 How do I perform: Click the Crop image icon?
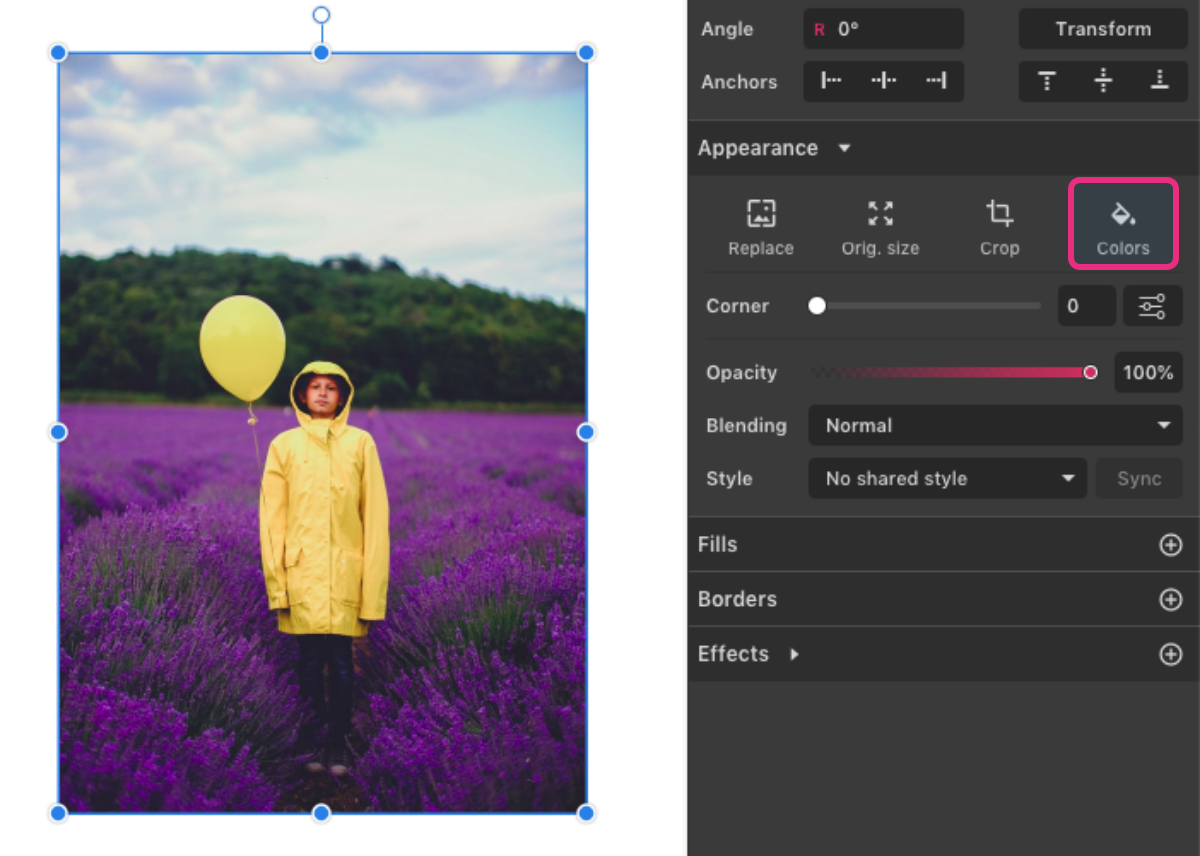pos(999,224)
